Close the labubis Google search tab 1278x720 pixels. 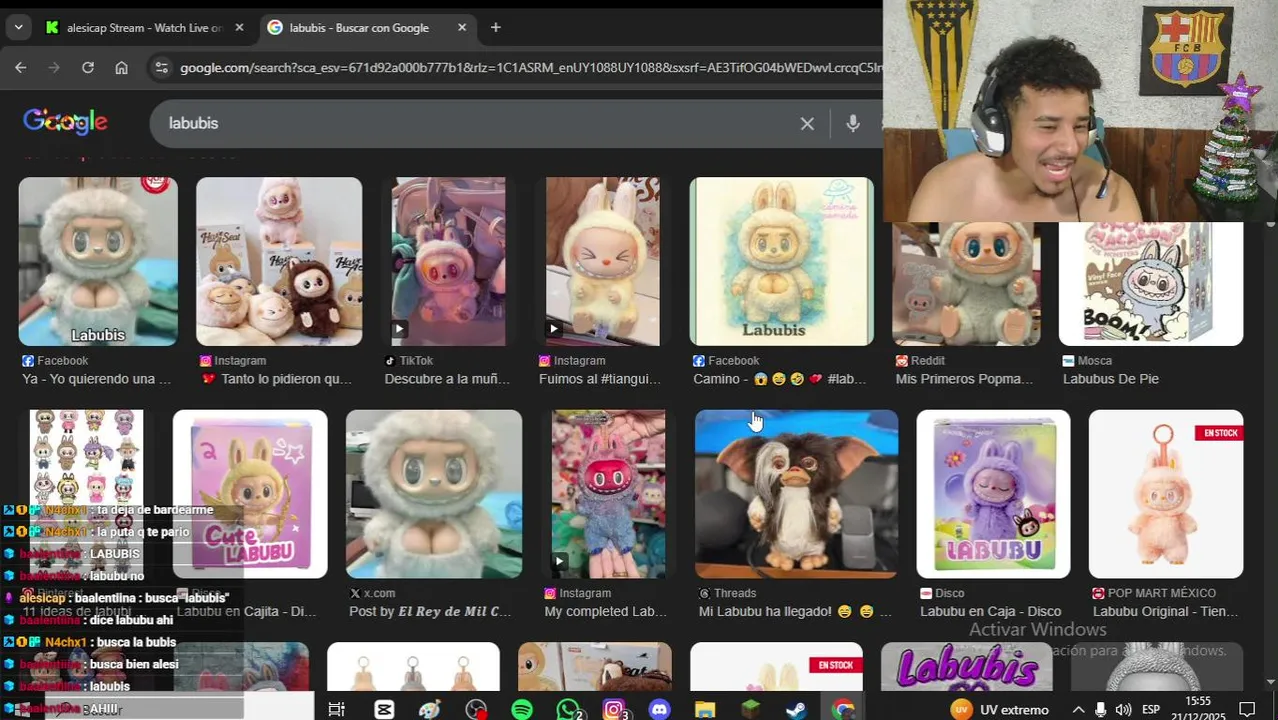[462, 27]
